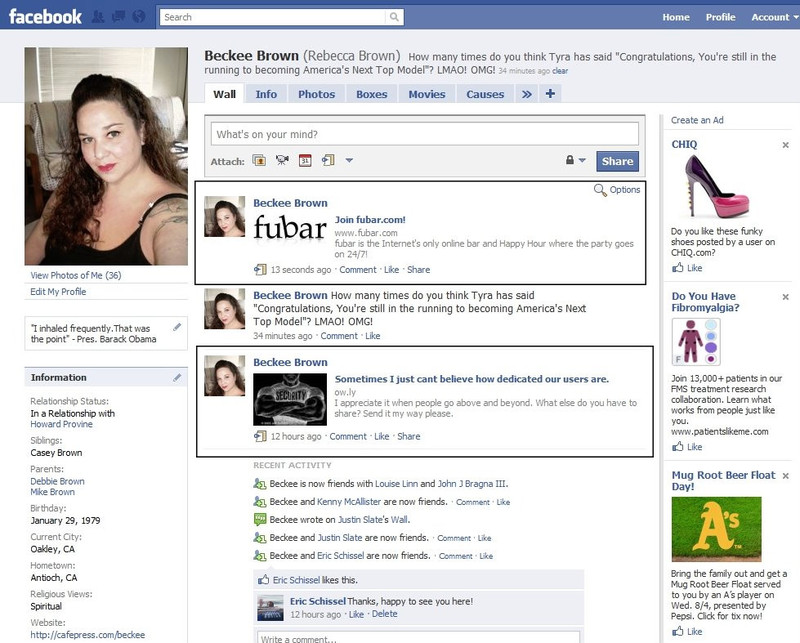
Task: Open Do You Have Fibromyalgia ad title
Action: pyautogui.click(x=705, y=302)
